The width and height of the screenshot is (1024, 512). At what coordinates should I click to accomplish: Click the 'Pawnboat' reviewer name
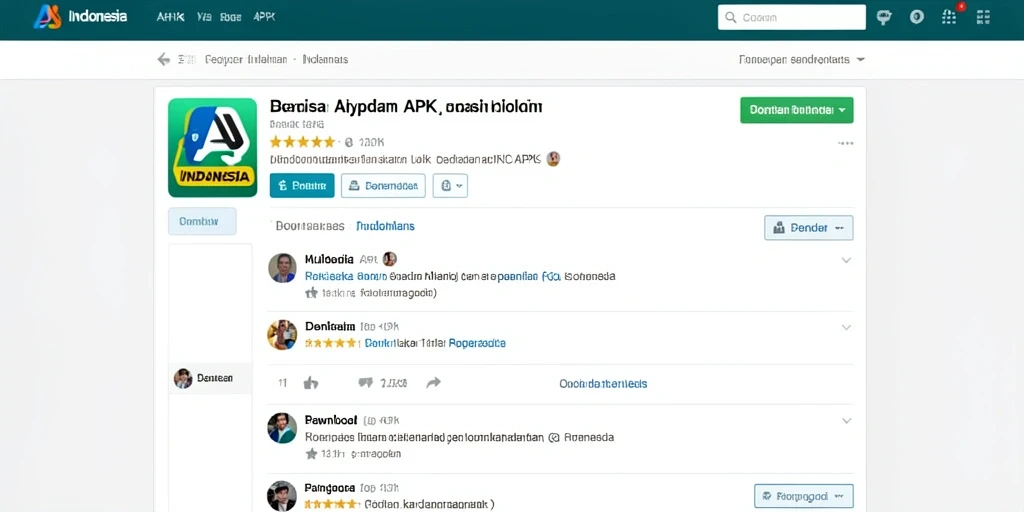331,419
